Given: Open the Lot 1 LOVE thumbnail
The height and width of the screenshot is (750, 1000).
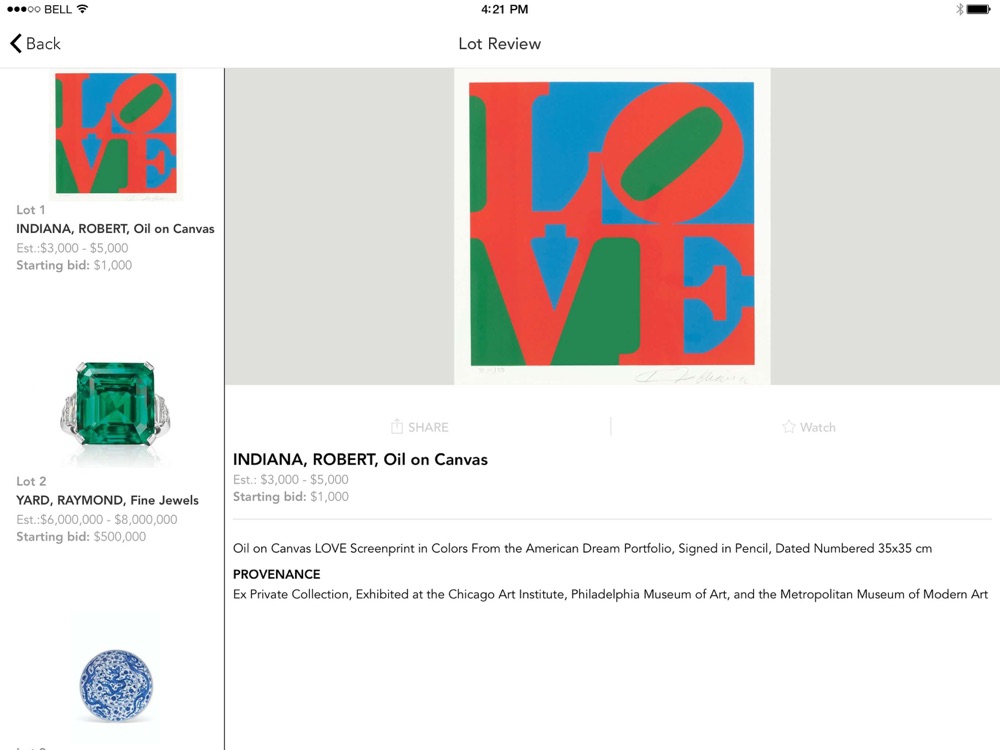Looking at the screenshot, I should point(115,134).
